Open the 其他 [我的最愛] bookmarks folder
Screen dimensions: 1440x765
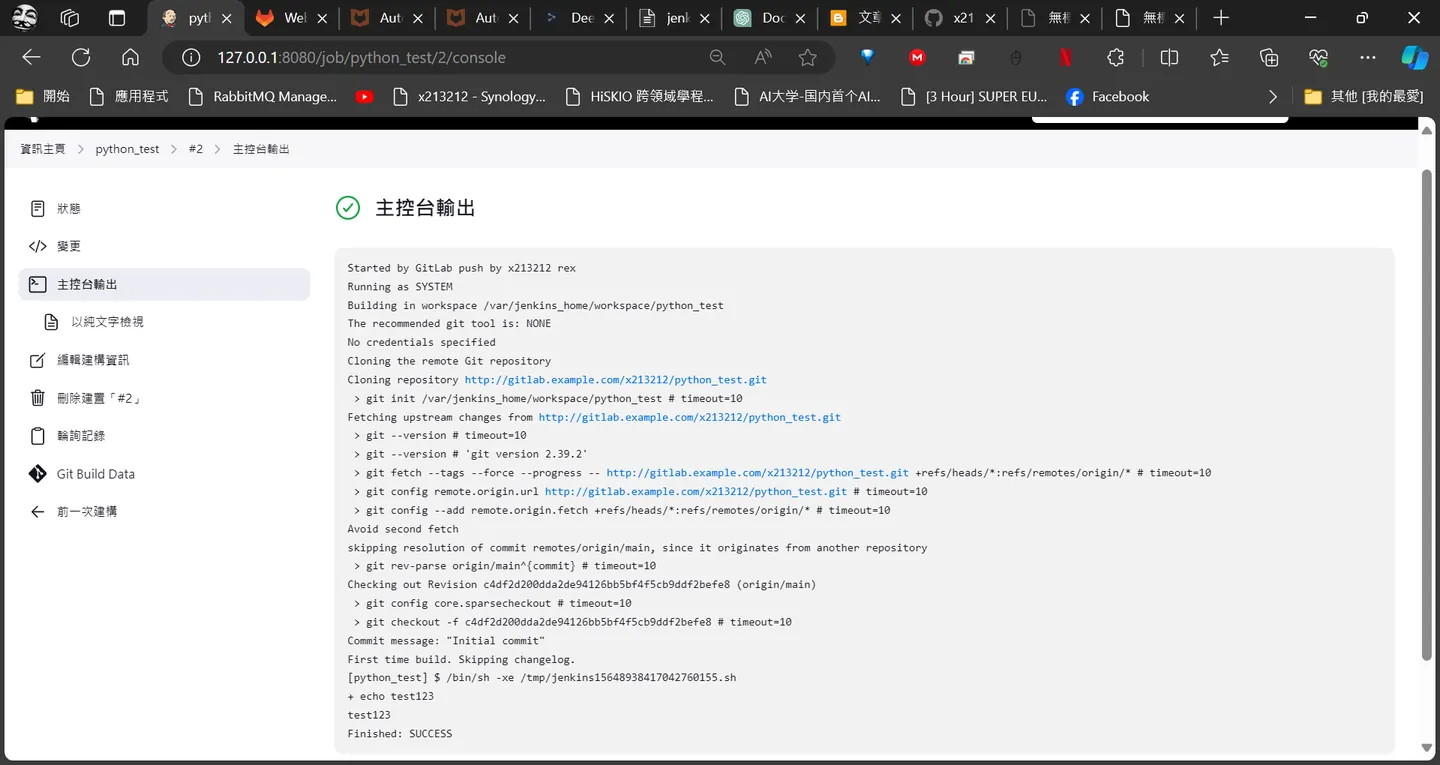[x=1364, y=97]
